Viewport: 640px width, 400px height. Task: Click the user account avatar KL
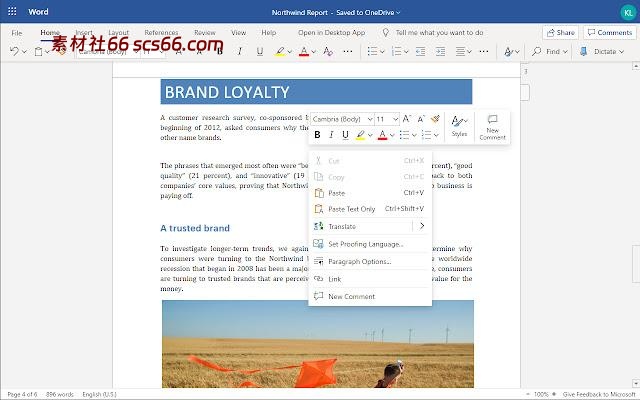(625, 12)
